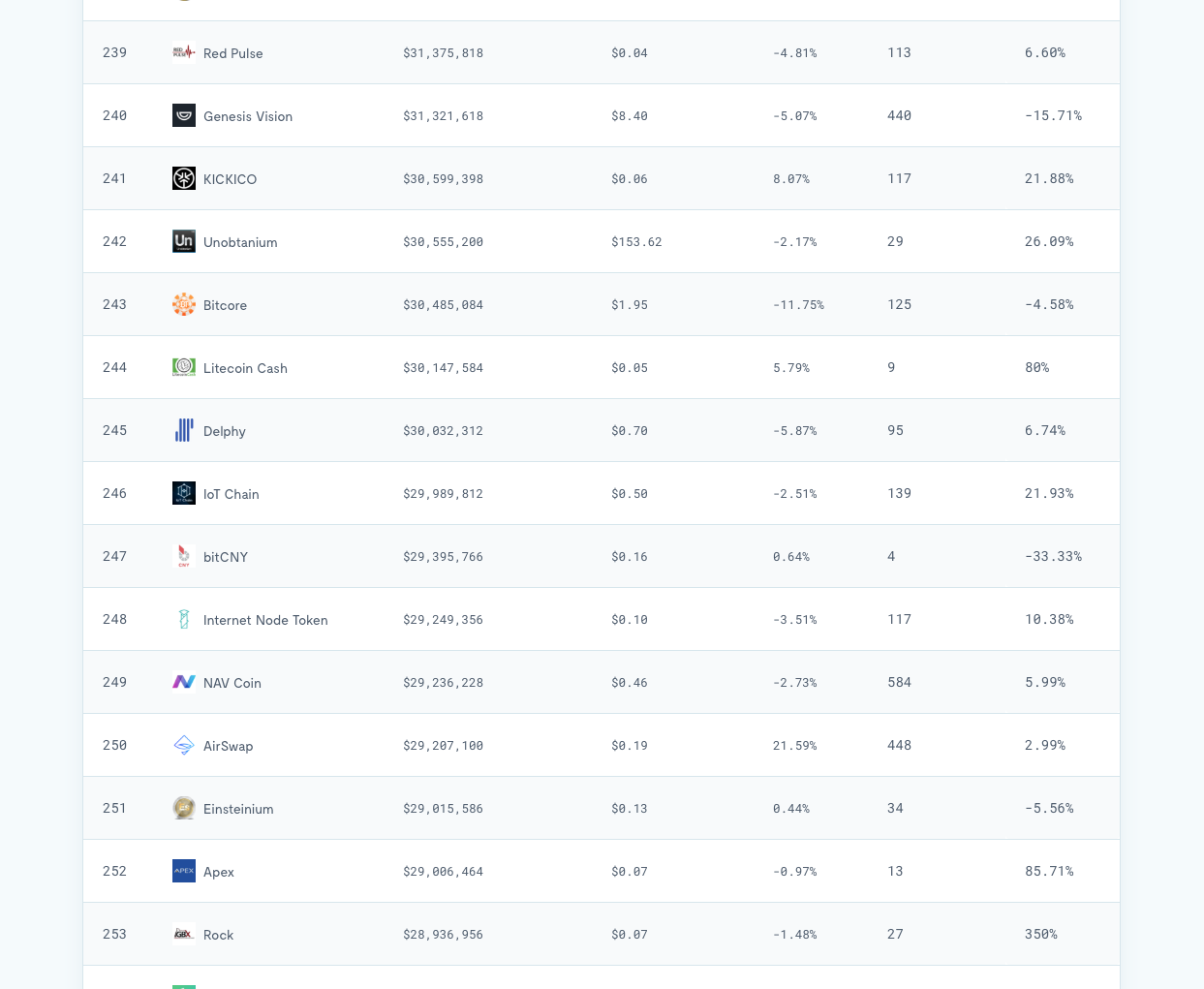Click the Genesis Vision logo icon
1204x989 pixels.
pos(184,115)
